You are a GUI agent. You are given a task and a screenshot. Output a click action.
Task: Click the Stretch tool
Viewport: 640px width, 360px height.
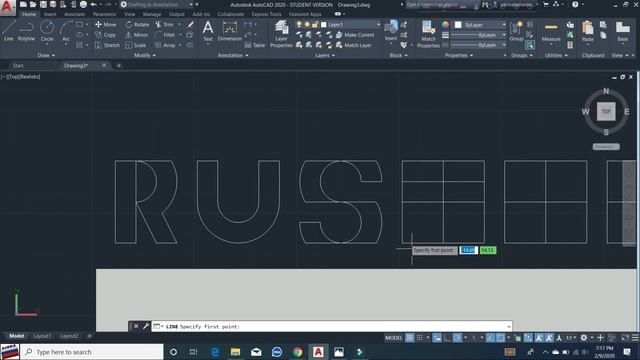pyautogui.click(x=107, y=45)
